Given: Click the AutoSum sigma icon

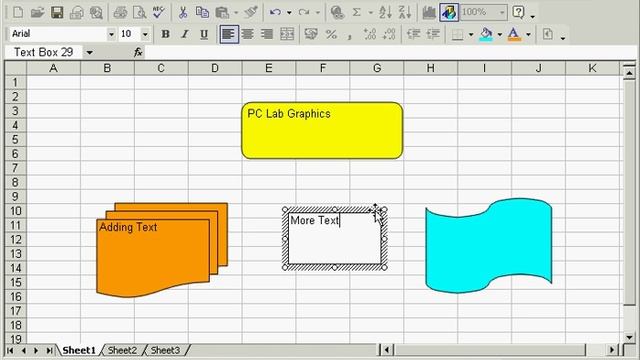Looking at the screenshot, I should 357,13.
